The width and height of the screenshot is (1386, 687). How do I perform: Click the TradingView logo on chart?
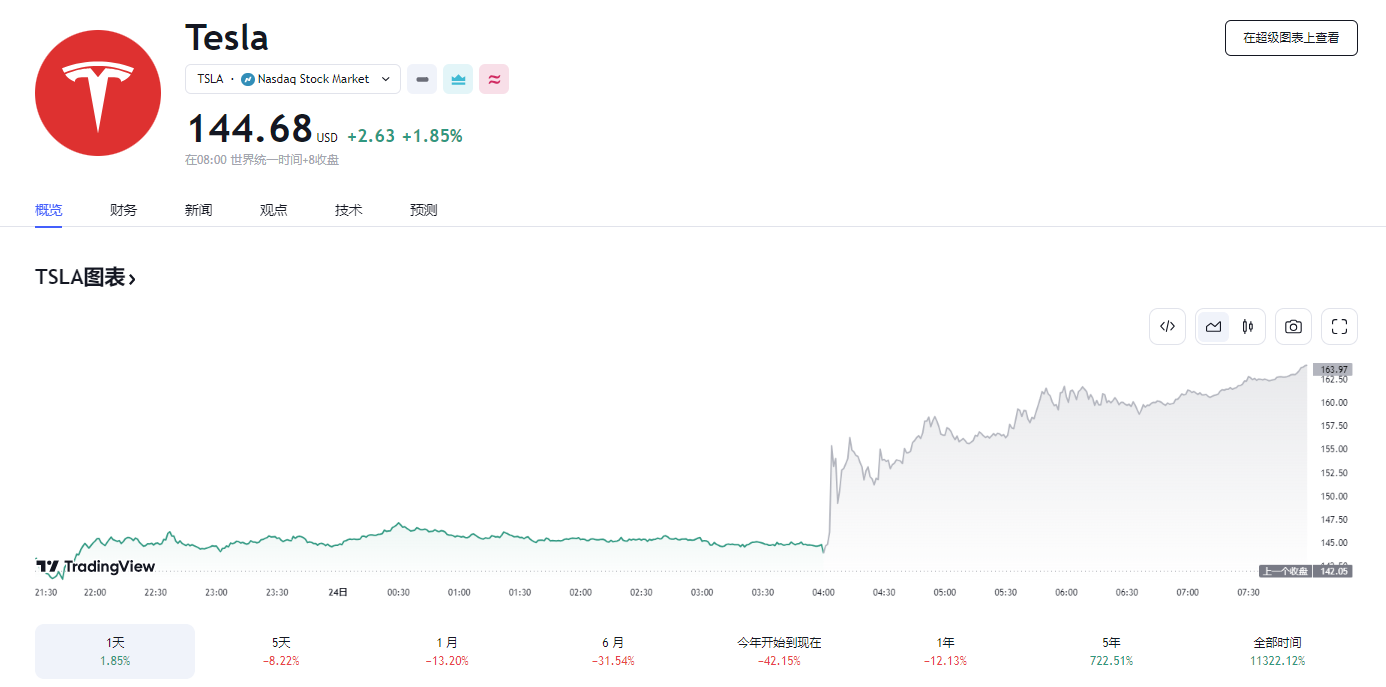[x=96, y=567]
